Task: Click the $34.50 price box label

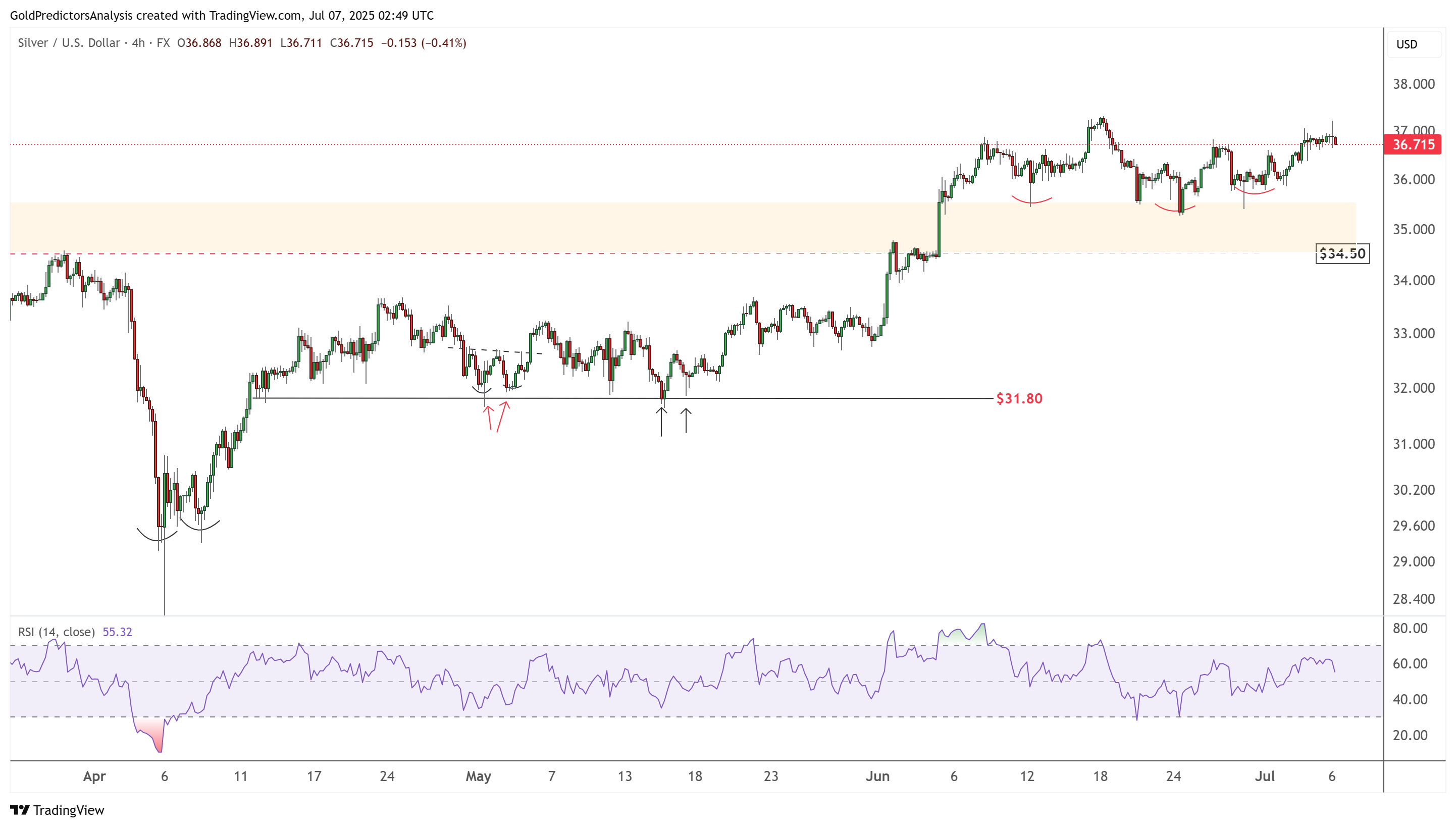Action: coord(1342,253)
